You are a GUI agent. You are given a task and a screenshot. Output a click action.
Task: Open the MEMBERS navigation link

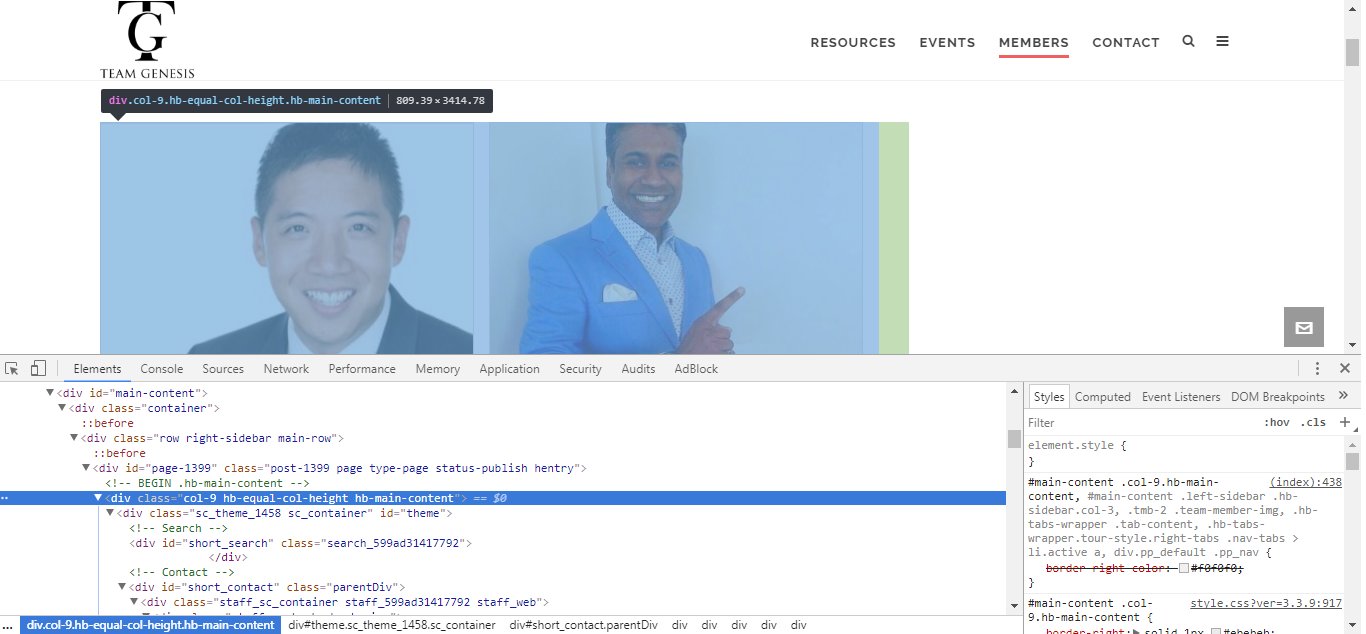click(x=1034, y=42)
